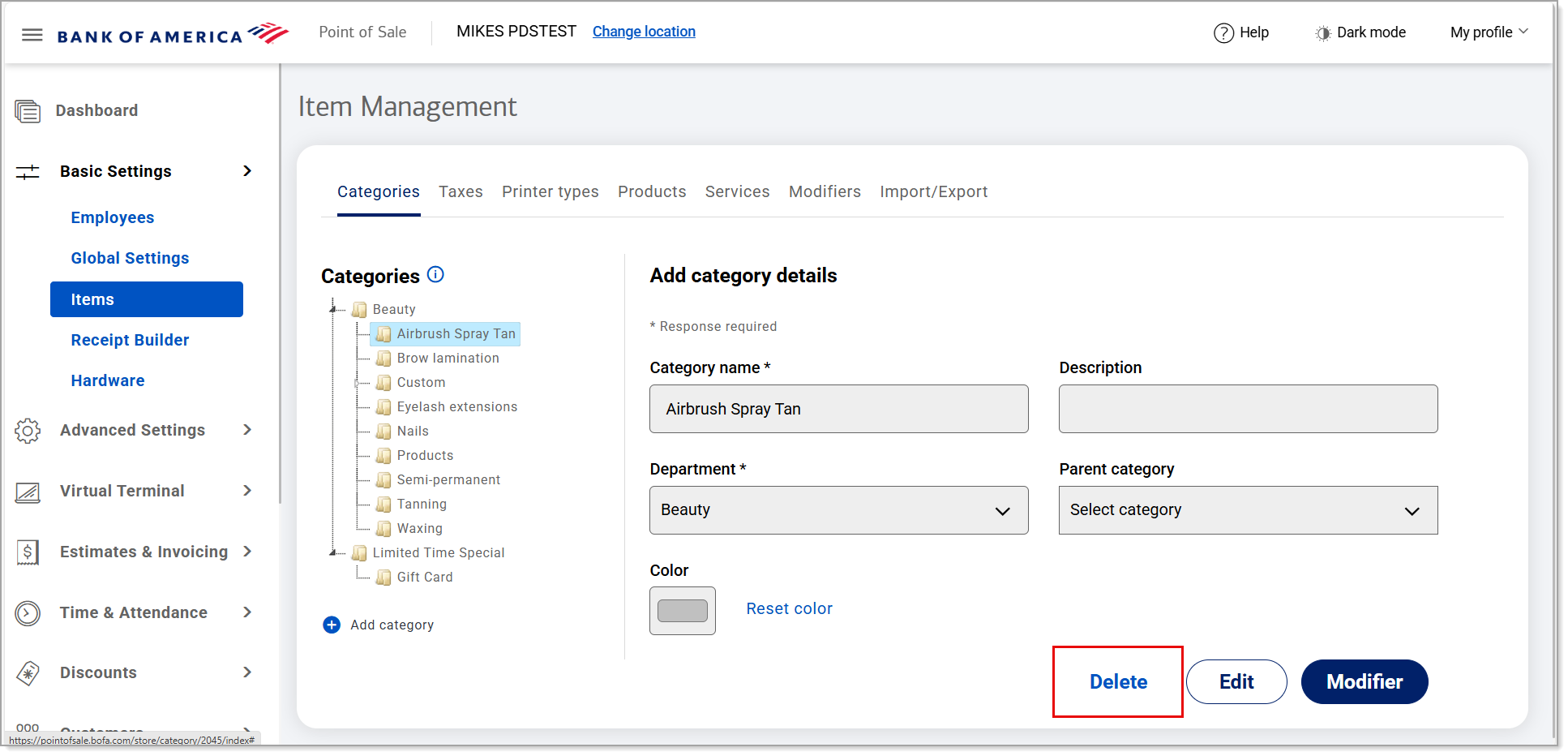Viewport: 1568px width, 756px height.
Task: Select the Tanning category
Action: pos(422,505)
